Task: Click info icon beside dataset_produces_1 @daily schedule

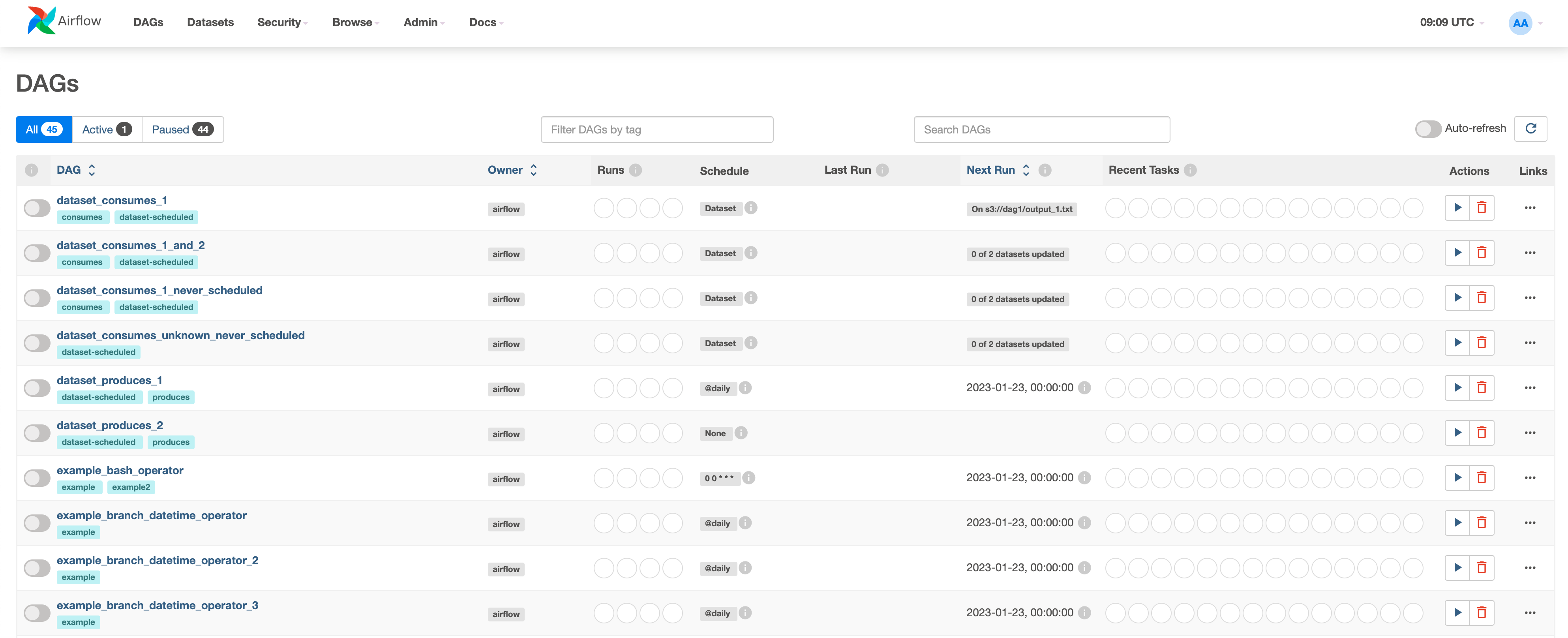Action: point(745,388)
